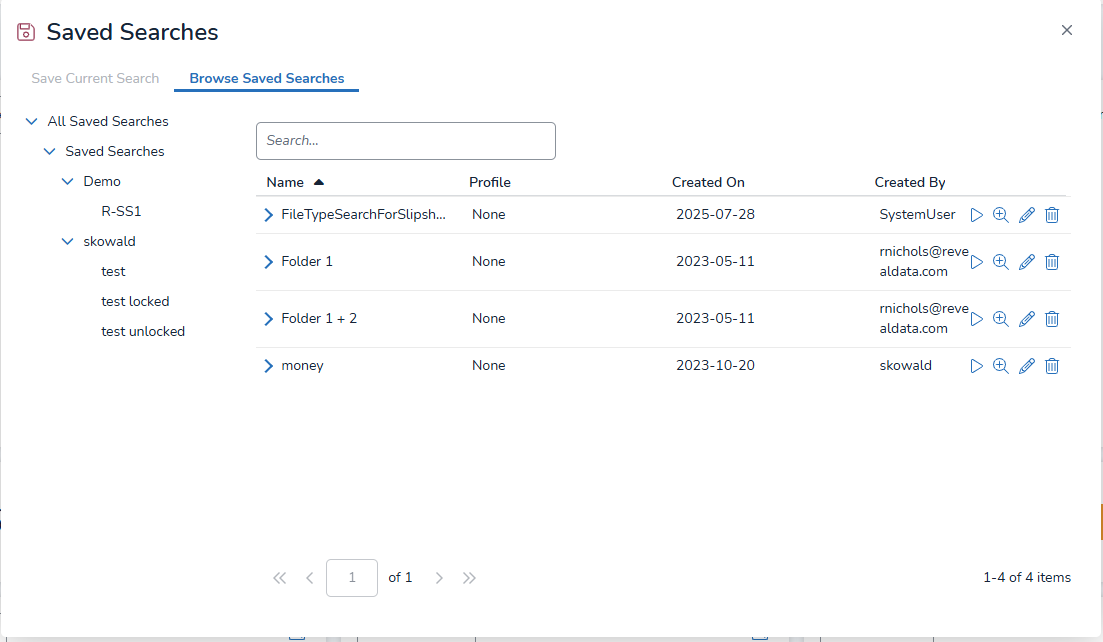Focus the Search input field

point(405,141)
